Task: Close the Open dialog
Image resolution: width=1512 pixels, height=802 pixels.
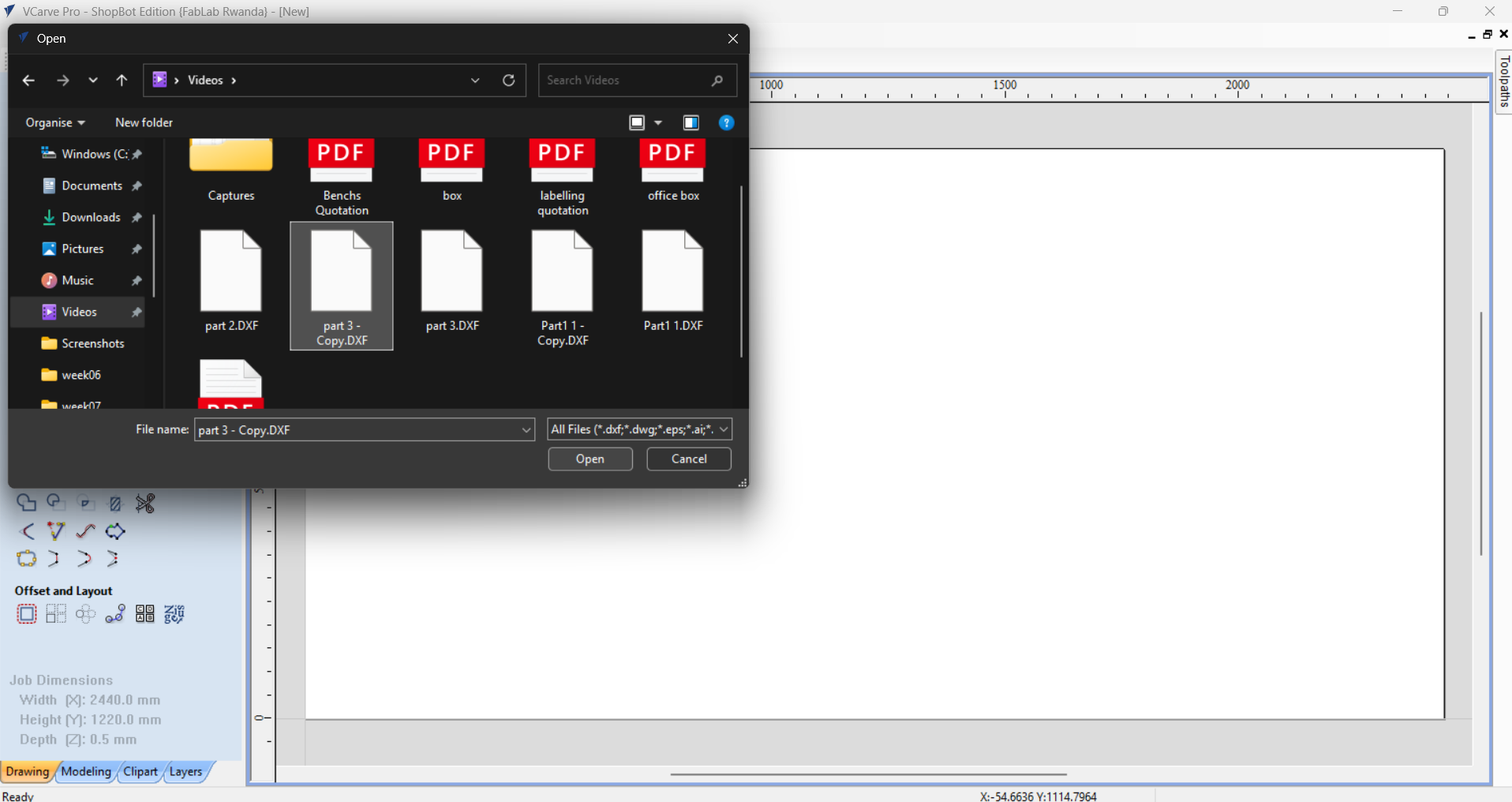Action: pos(733,39)
